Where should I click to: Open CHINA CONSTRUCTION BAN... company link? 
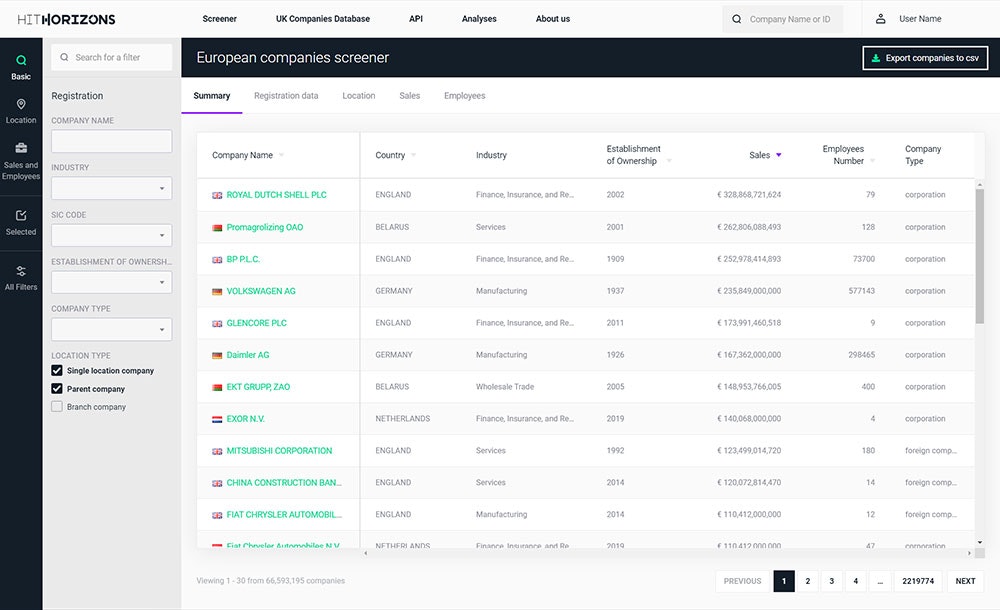point(284,483)
